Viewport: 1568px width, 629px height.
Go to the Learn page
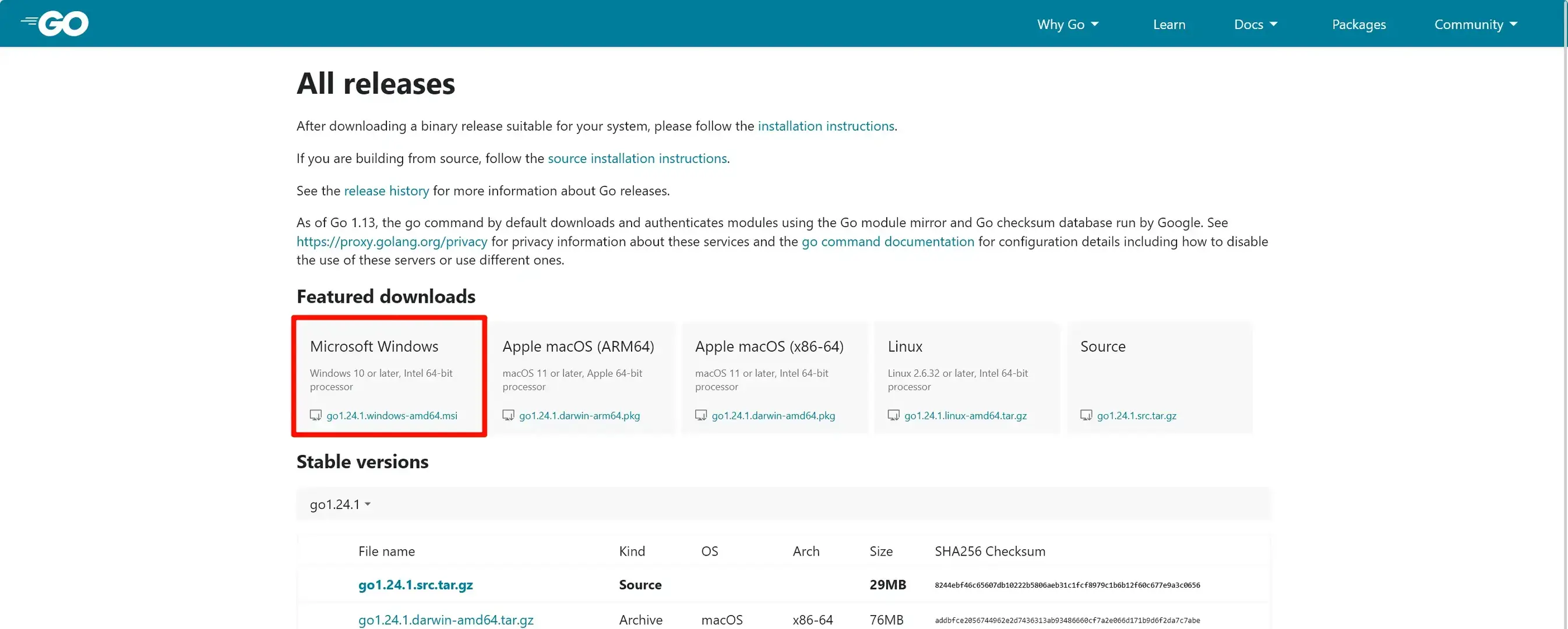[1169, 24]
